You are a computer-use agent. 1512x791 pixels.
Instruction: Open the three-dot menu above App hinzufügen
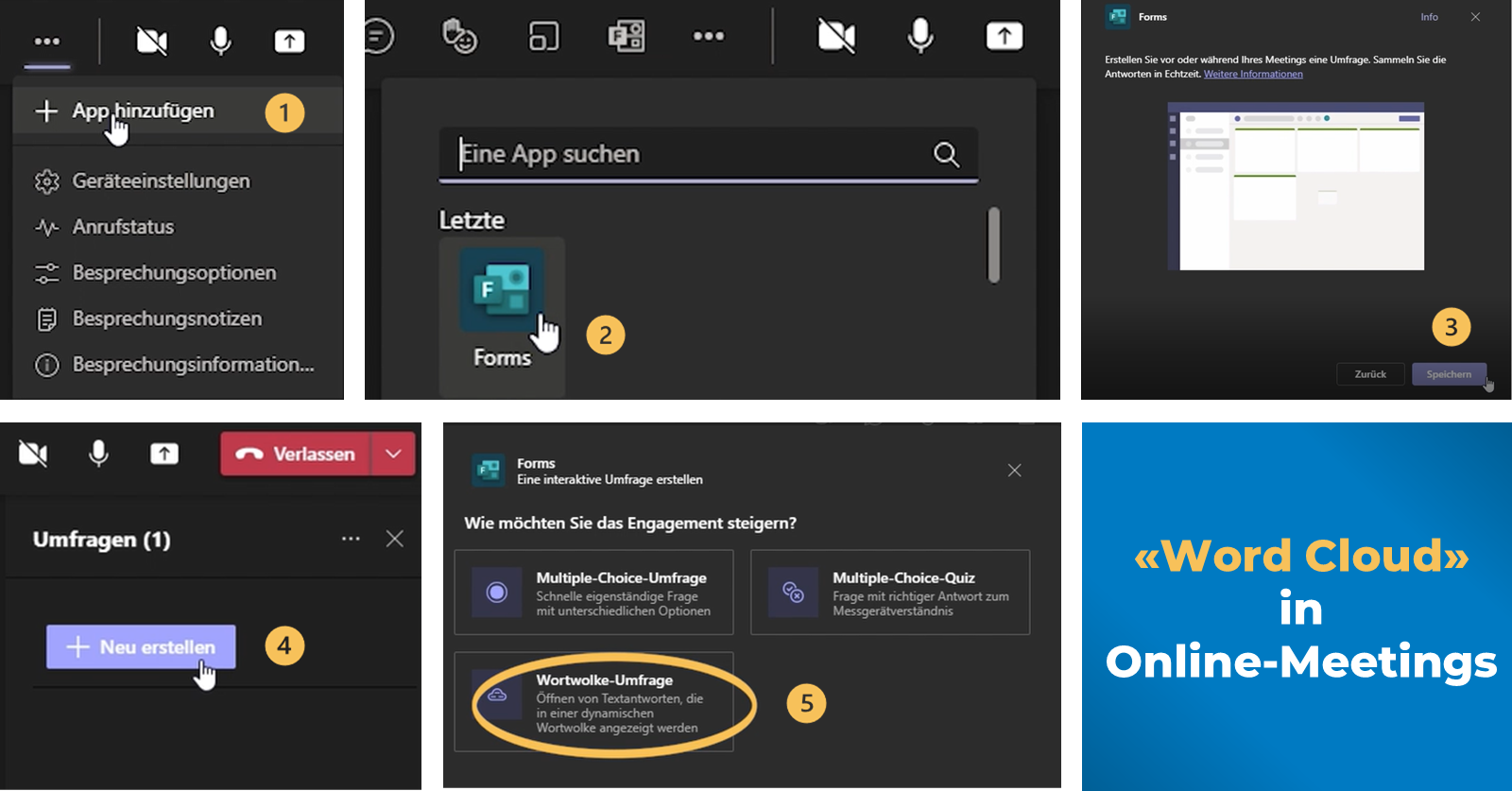tap(46, 42)
